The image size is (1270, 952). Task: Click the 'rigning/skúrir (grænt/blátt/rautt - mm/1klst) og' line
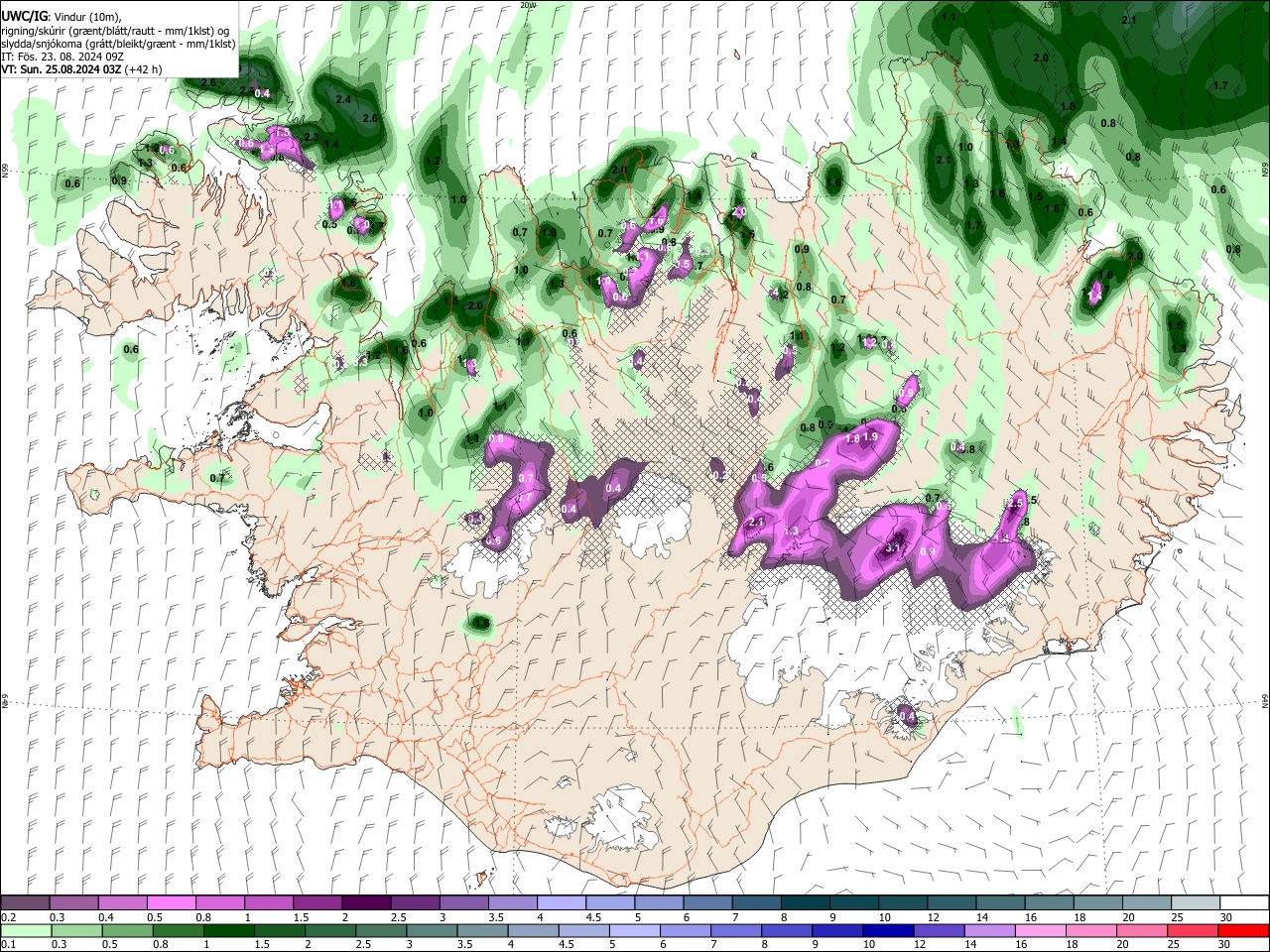pyautogui.click(x=116, y=31)
